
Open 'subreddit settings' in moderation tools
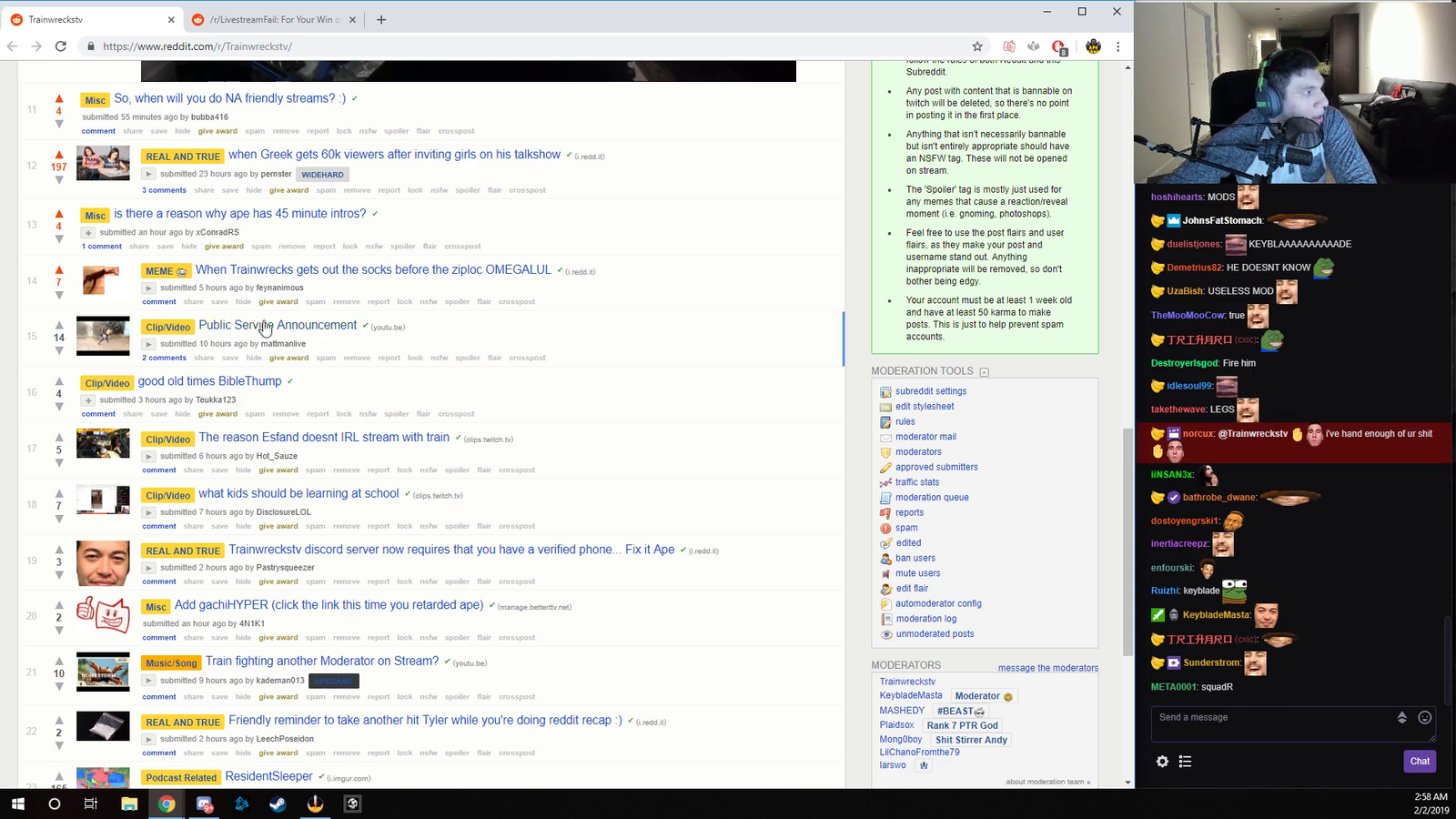(x=931, y=391)
